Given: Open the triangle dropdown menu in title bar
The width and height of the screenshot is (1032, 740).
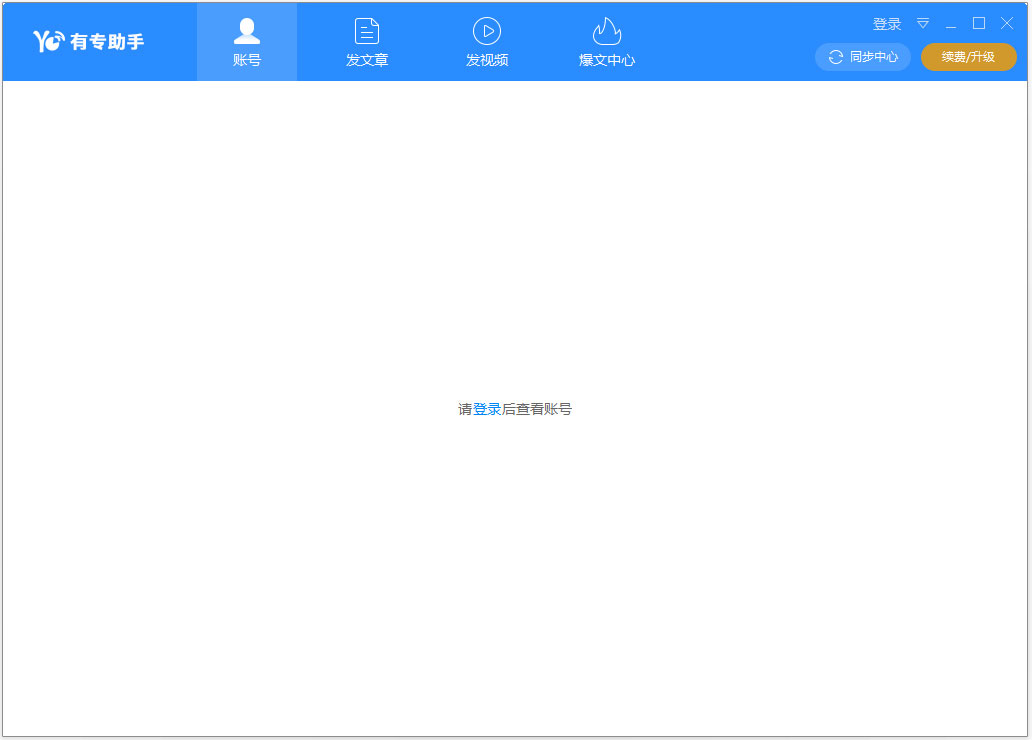Looking at the screenshot, I should [x=923, y=24].
